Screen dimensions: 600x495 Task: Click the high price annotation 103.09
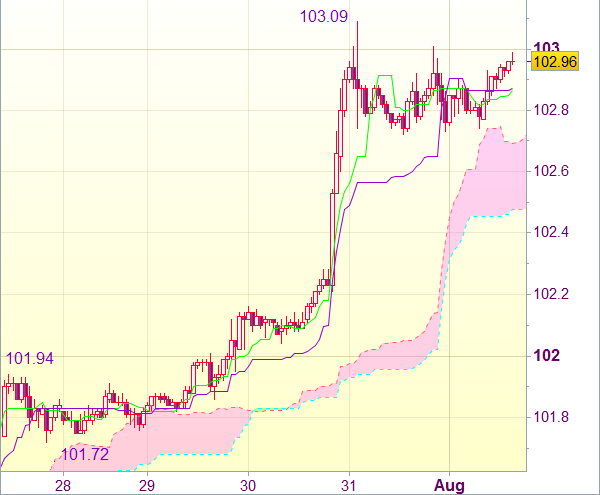pyautogui.click(x=324, y=16)
